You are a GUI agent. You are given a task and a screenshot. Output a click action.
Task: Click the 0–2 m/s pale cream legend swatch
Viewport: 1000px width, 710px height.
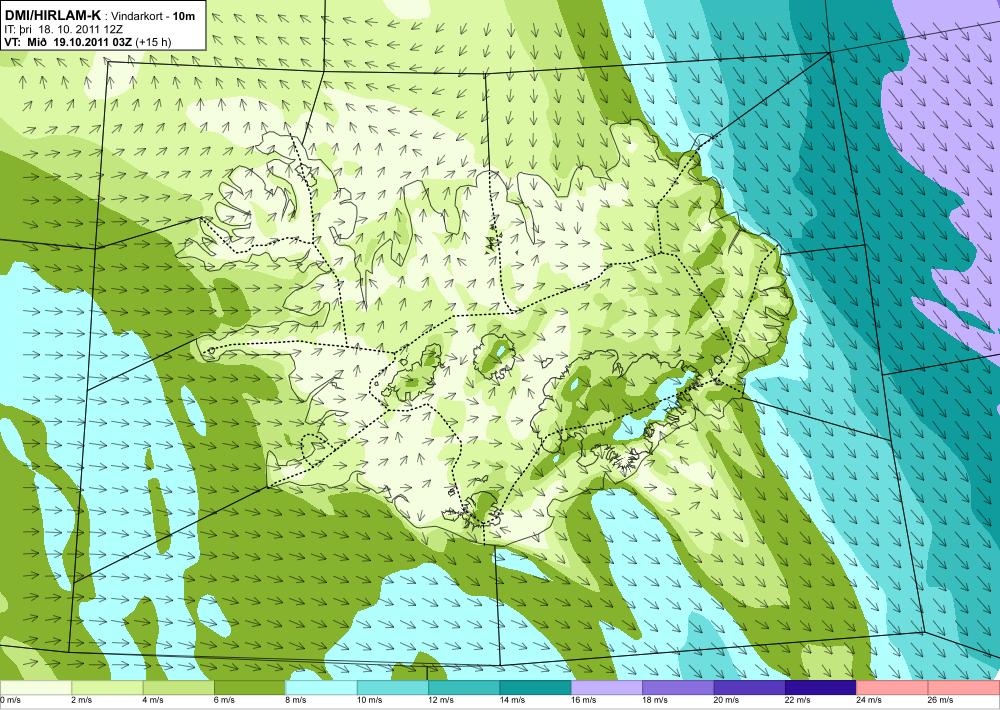tap(35, 688)
